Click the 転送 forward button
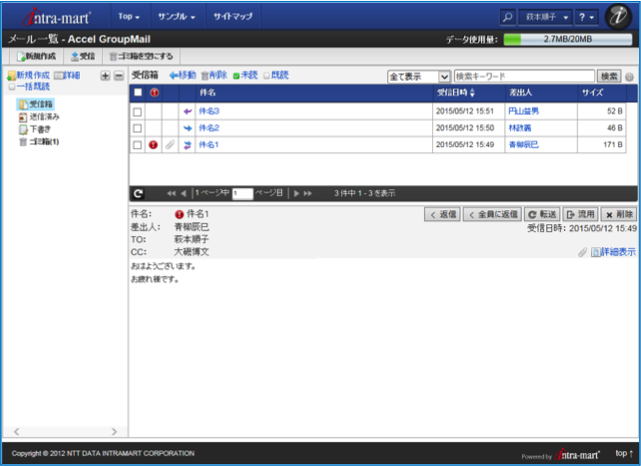The height and width of the screenshot is (466, 641). coord(542,215)
